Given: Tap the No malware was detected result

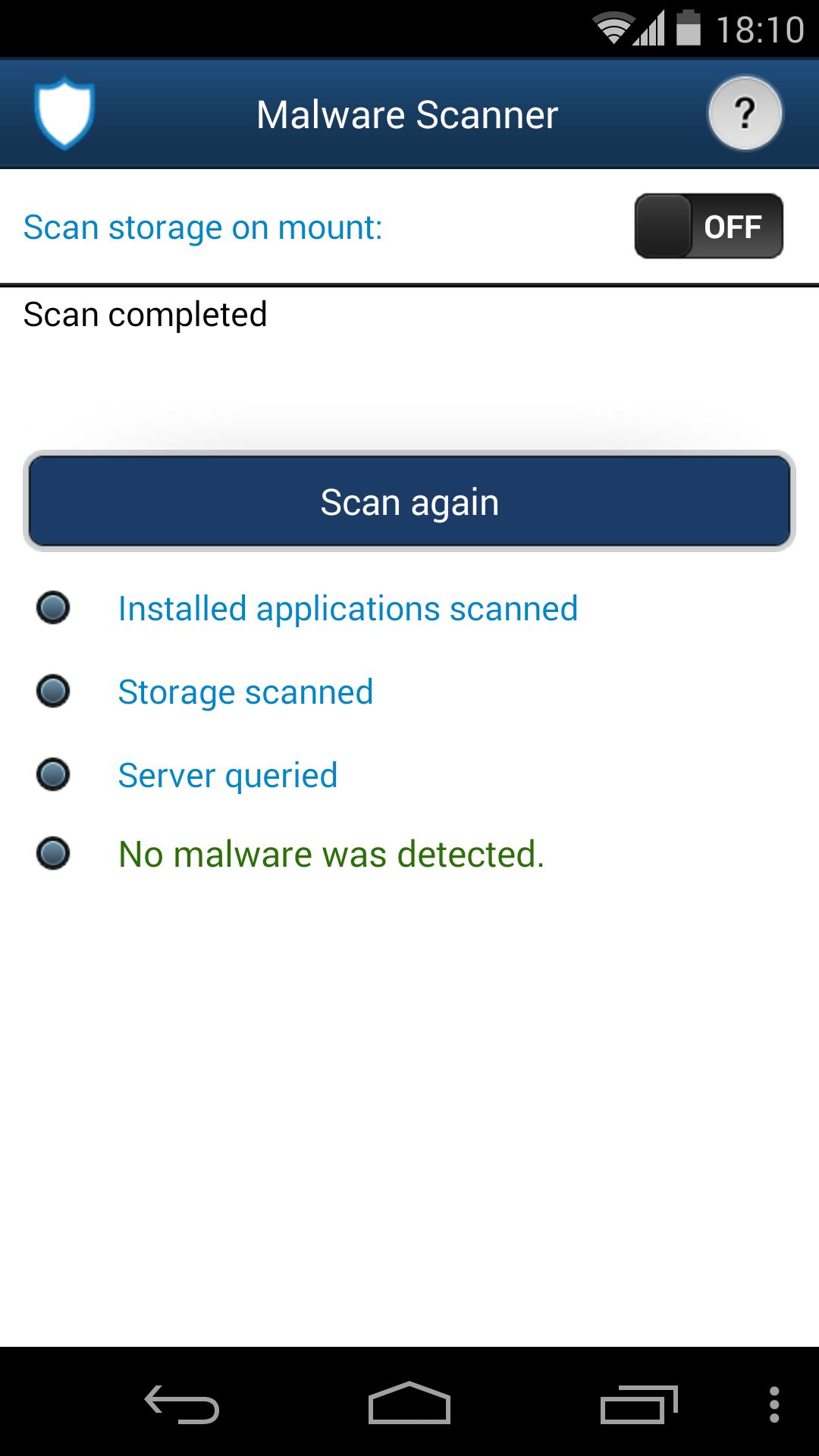Looking at the screenshot, I should point(331,855).
